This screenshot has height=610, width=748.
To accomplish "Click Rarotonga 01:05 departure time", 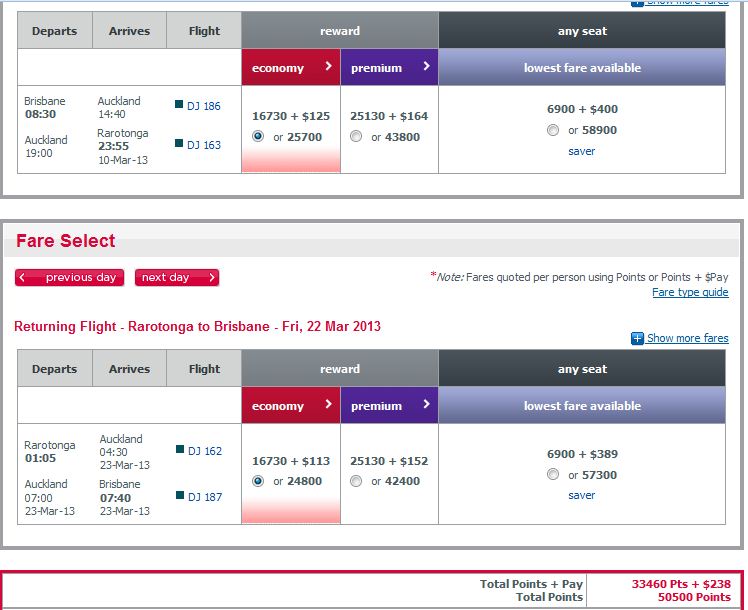I will pyautogui.click(x=41, y=458).
